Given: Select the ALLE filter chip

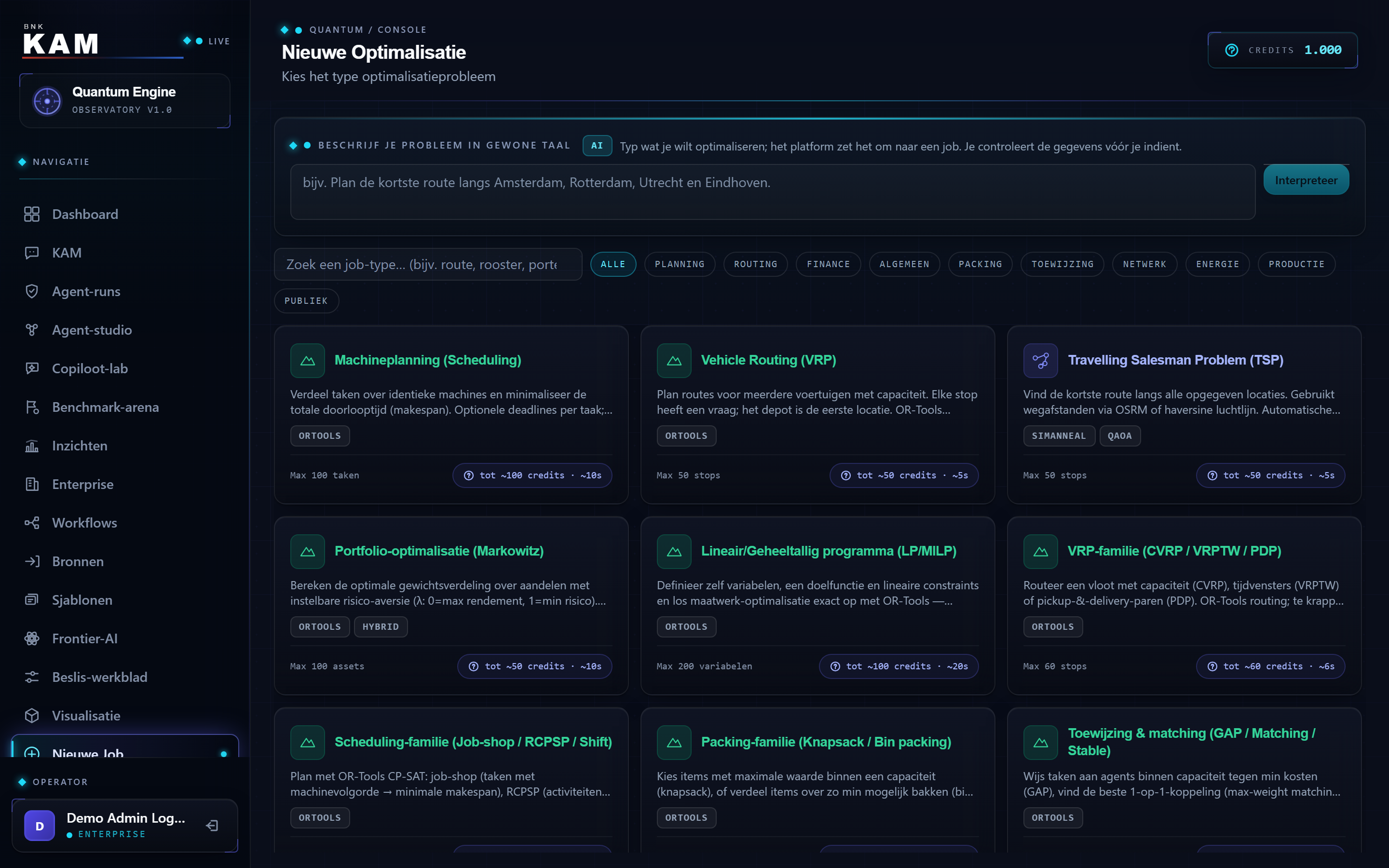Looking at the screenshot, I should click(x=613, y=264).
